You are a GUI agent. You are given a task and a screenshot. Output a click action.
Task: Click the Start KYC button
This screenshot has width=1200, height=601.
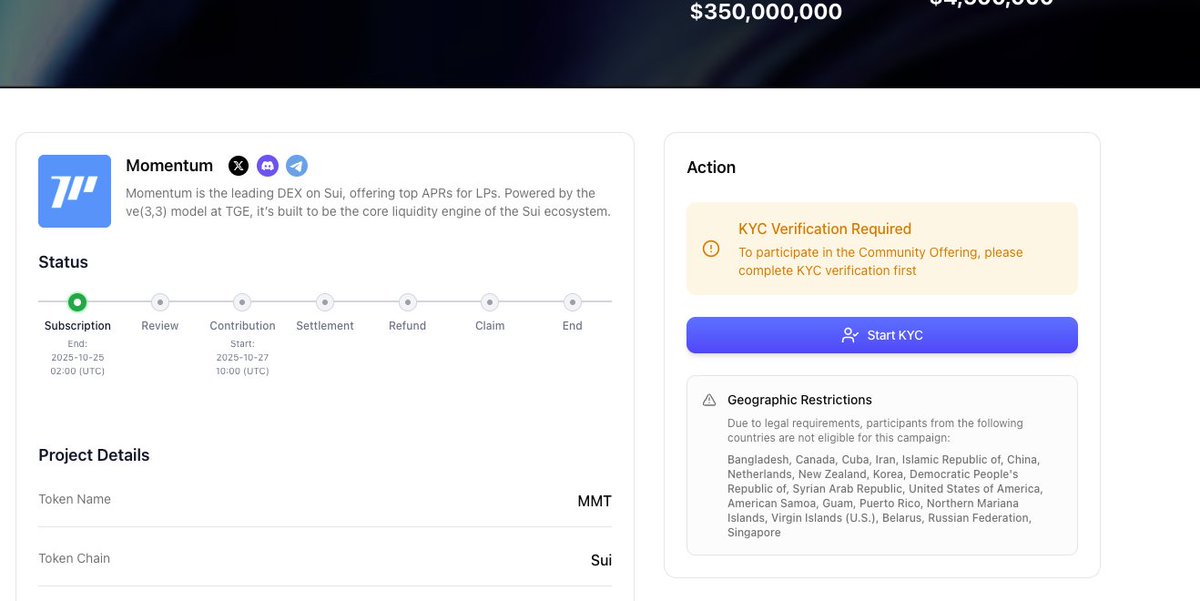[881, 335]
